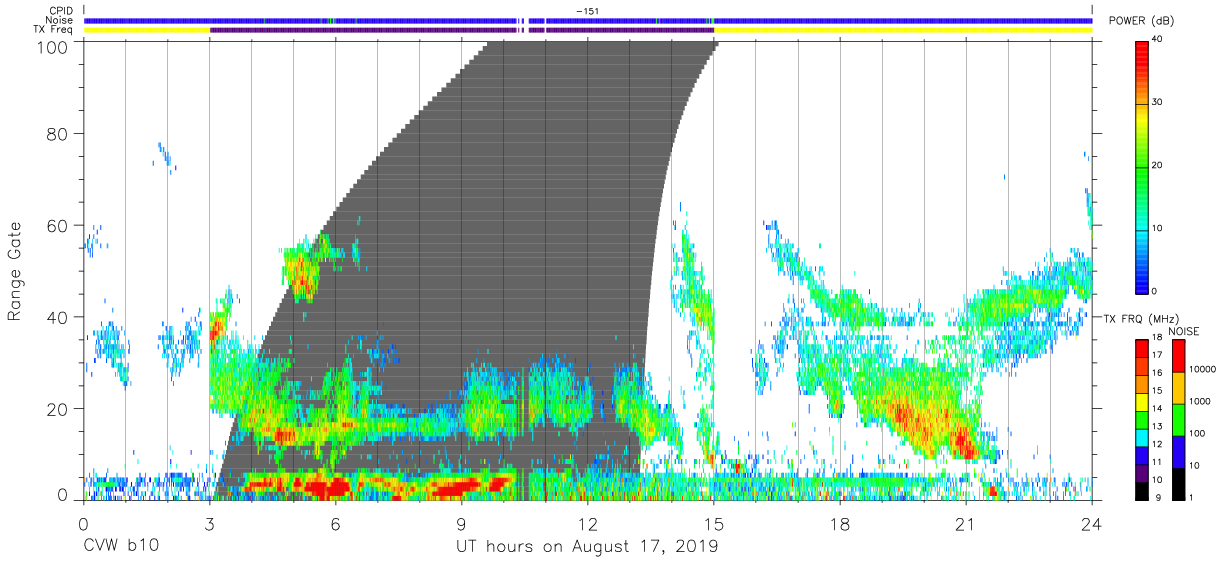Click the purple section of the TX Freq strip
This screenshot has height=567, width=1228.
(461, 30)
